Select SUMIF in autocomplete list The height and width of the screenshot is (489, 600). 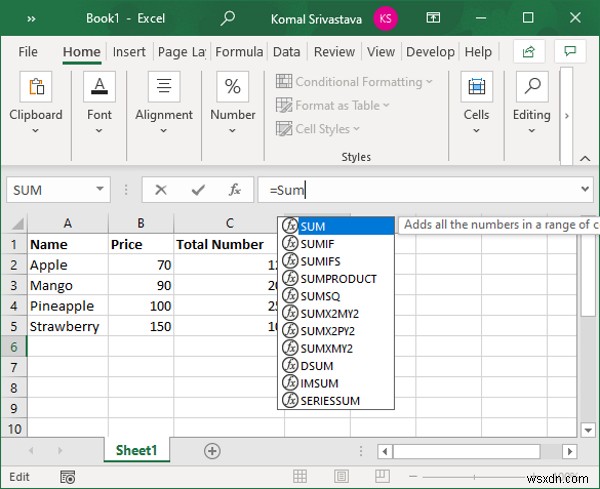tap(336, 244)
